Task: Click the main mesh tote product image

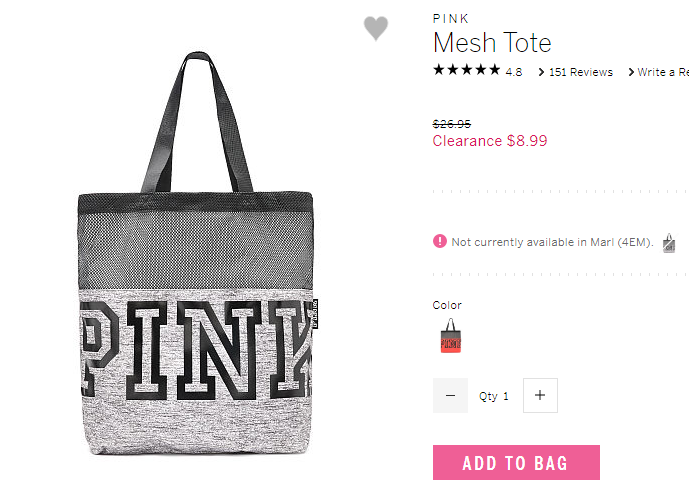Action: pos(196,253)
